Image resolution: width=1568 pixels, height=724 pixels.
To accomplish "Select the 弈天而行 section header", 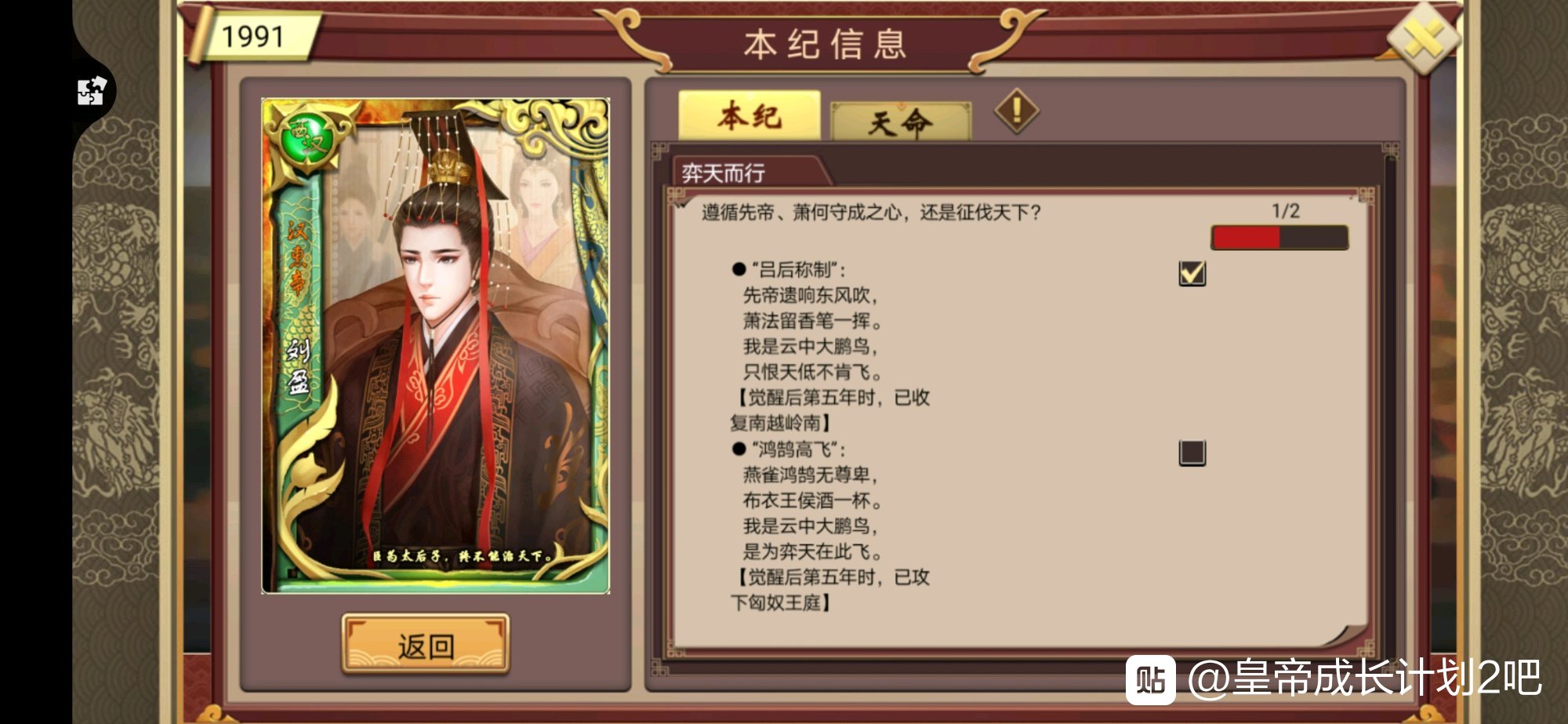I will point(724,173).
